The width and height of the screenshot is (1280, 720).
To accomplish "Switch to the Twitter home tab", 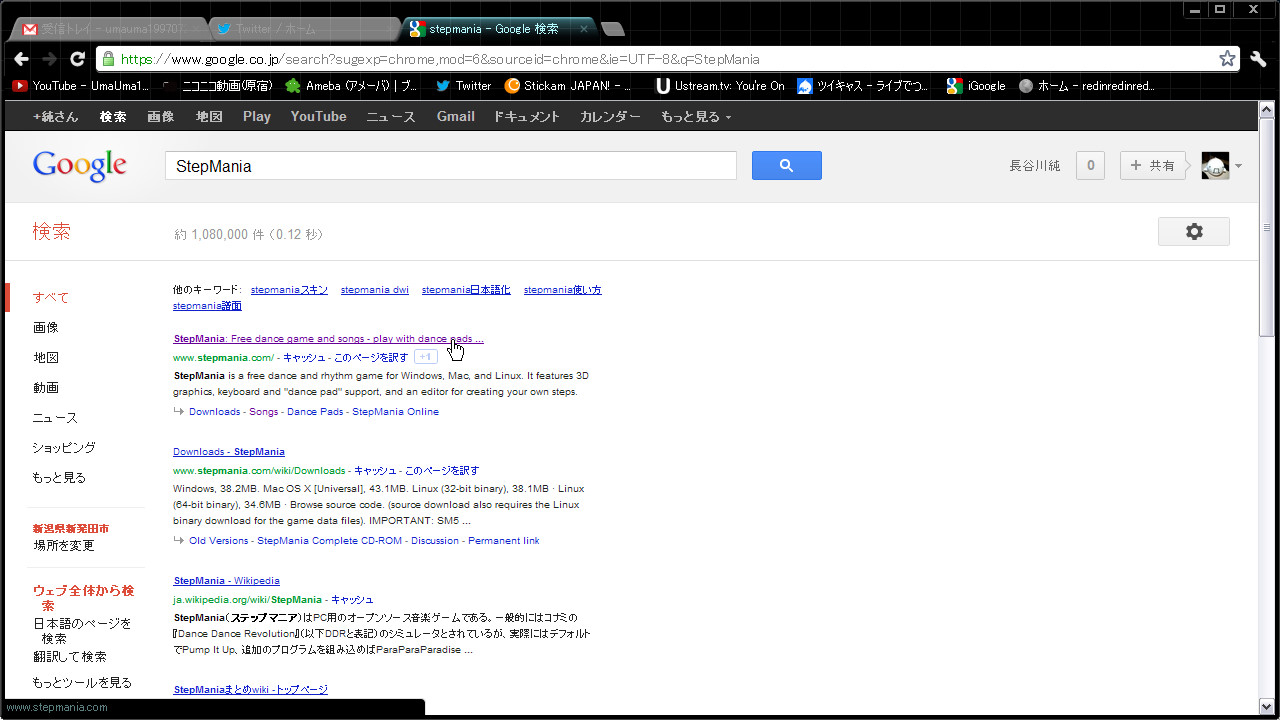I will point(300,29).
